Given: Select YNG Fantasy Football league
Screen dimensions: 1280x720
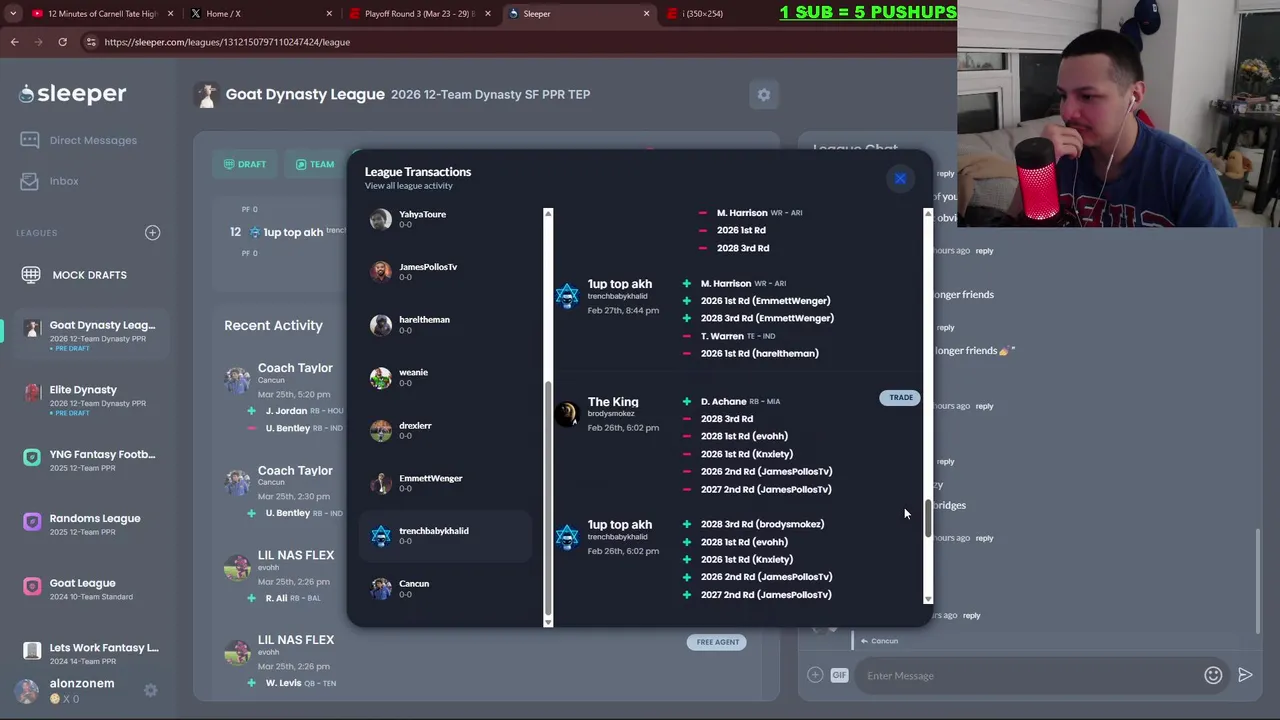Looking at the screenshot, I should [x=90, y=460].
